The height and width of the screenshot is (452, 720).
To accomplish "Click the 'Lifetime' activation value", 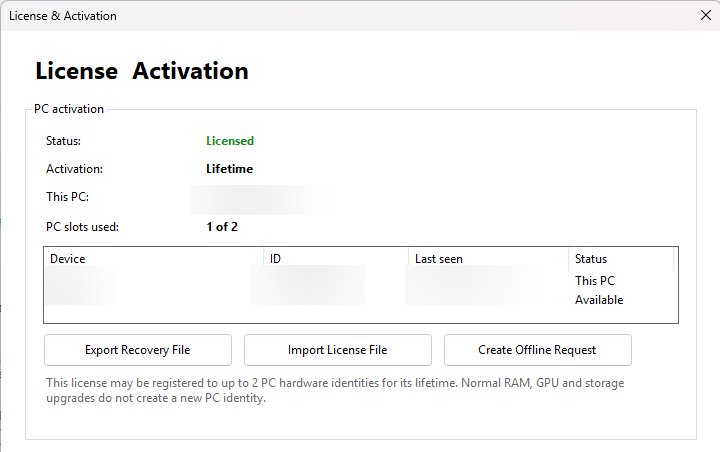I will click(230, 169).
